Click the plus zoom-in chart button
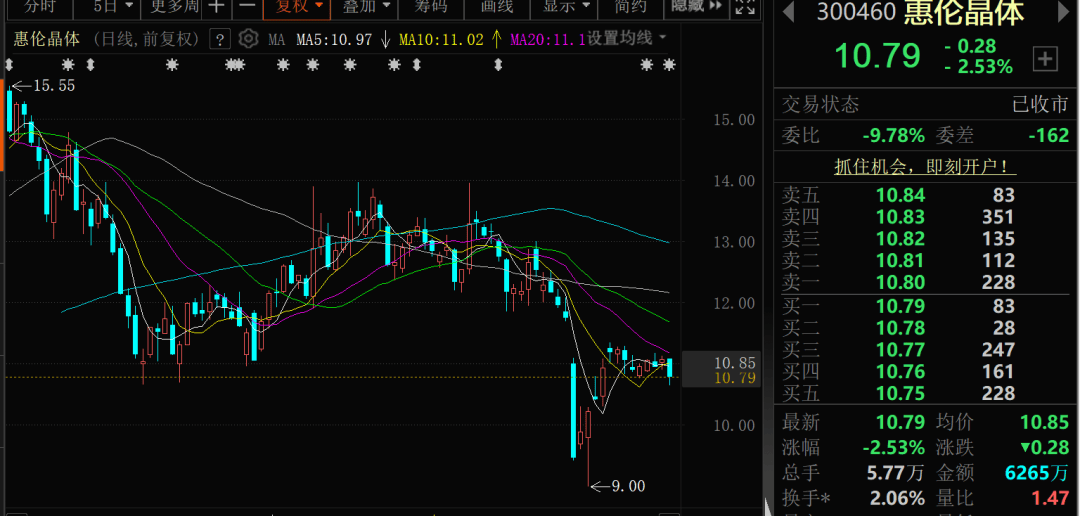 217,7
